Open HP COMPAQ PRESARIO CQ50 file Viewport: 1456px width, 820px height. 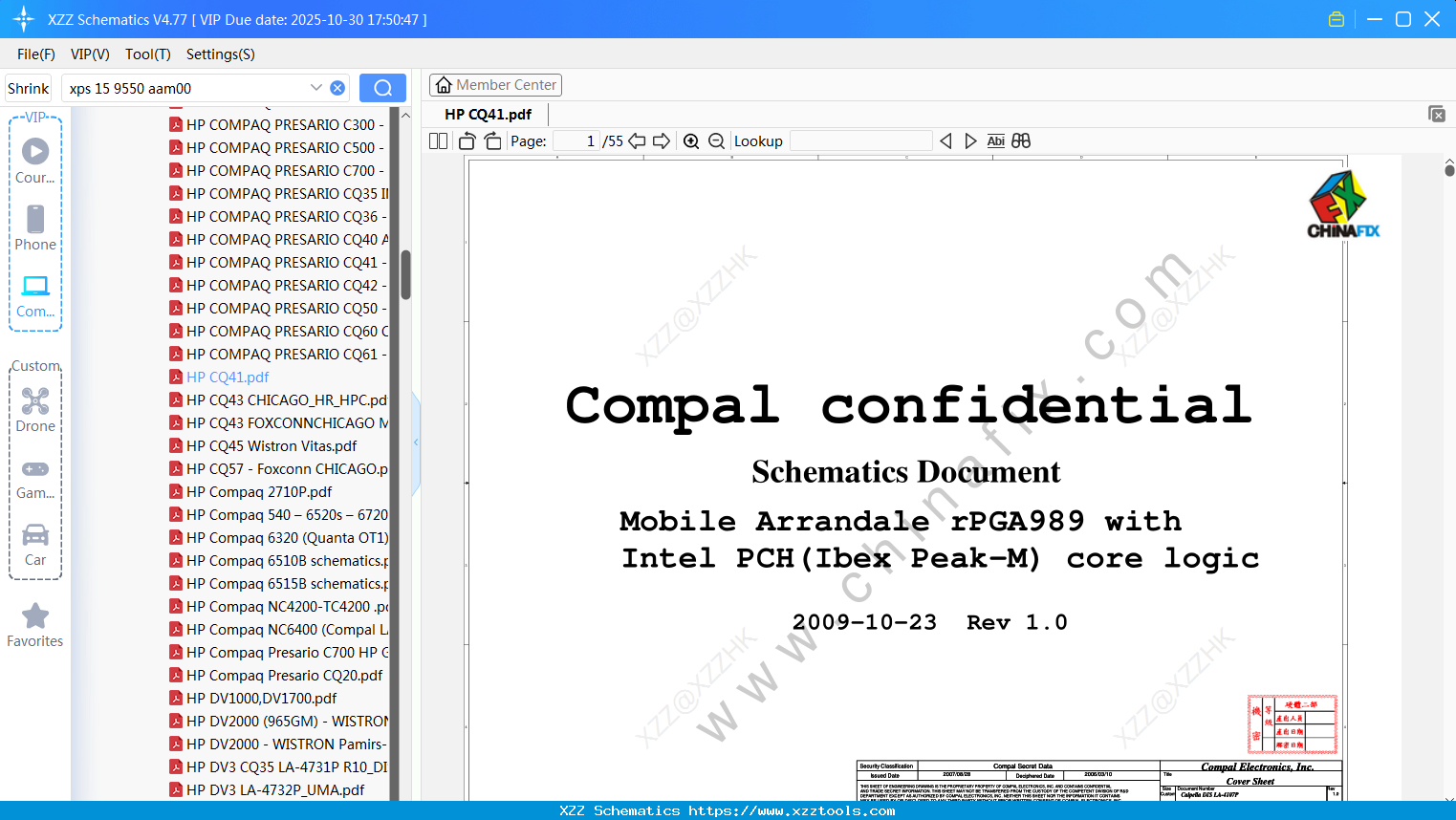click(278, 308)
